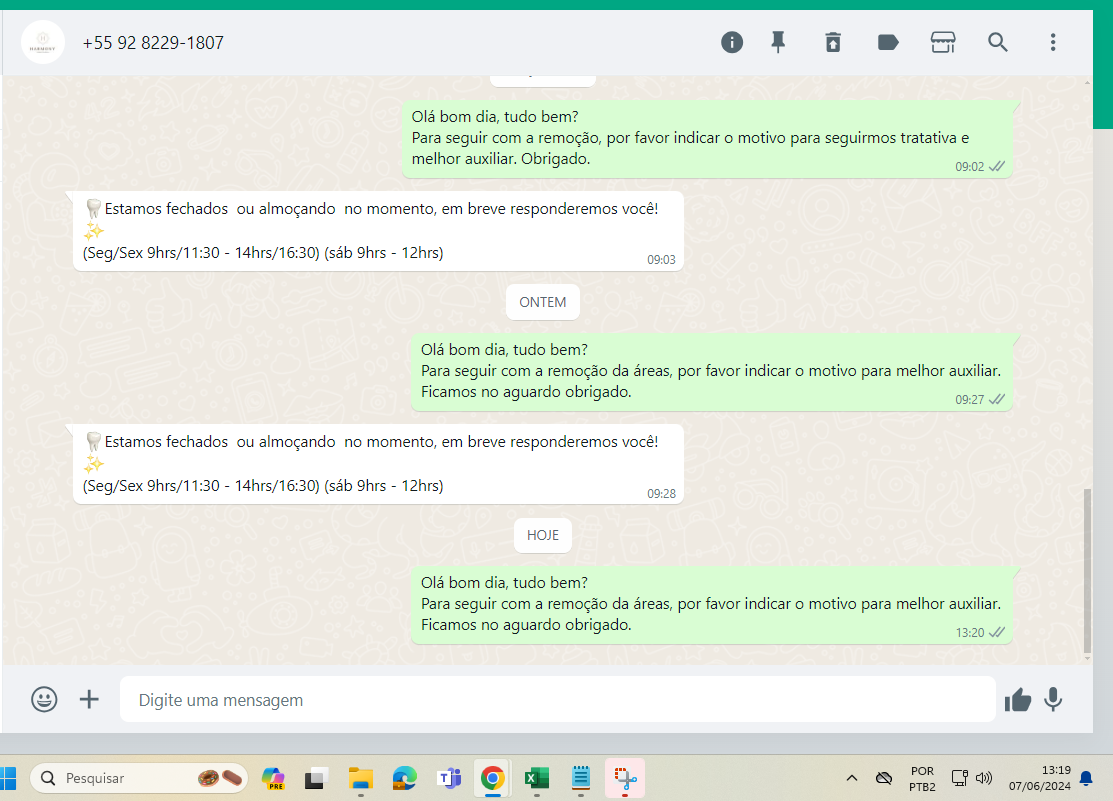1113x801 pixels.
Task: Open the emoji picker
Action: point(44,699)
